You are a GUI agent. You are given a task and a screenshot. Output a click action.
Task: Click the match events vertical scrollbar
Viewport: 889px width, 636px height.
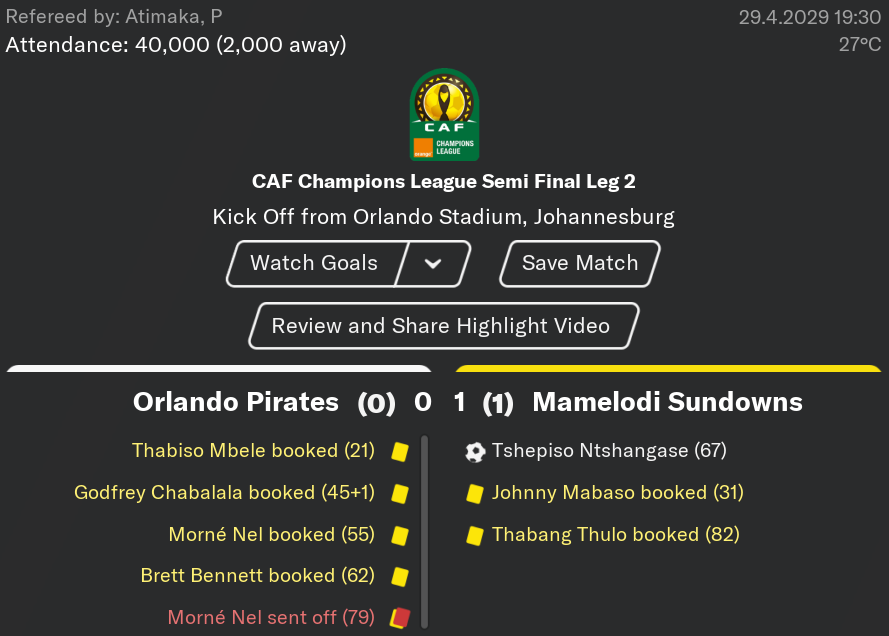[425, 532]
